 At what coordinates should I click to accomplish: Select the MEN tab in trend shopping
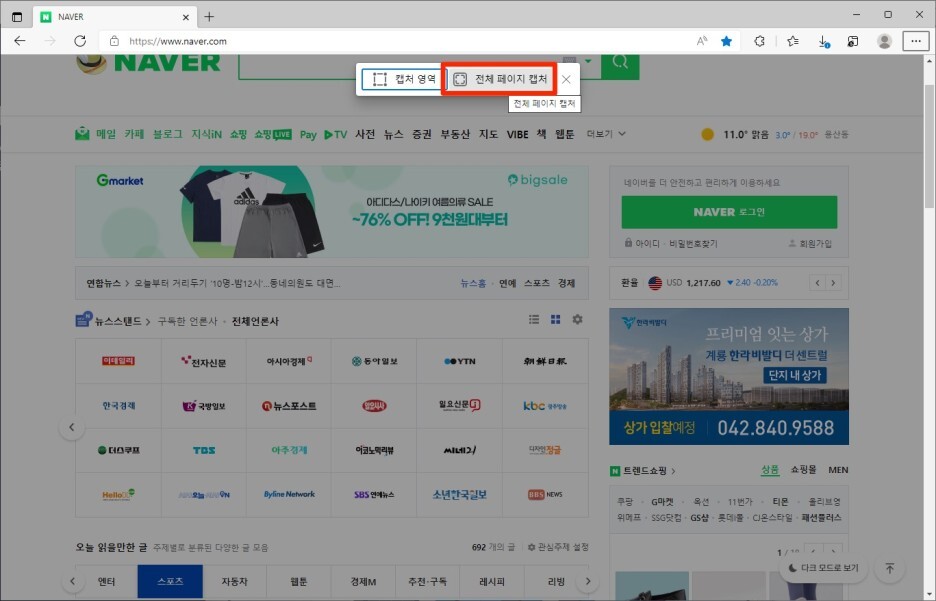tap(838, 470)
